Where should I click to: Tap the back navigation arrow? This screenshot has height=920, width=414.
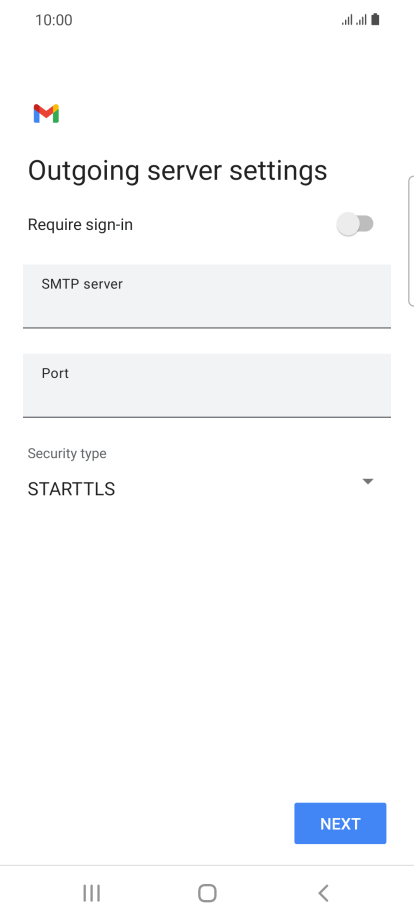click(323, 893)
